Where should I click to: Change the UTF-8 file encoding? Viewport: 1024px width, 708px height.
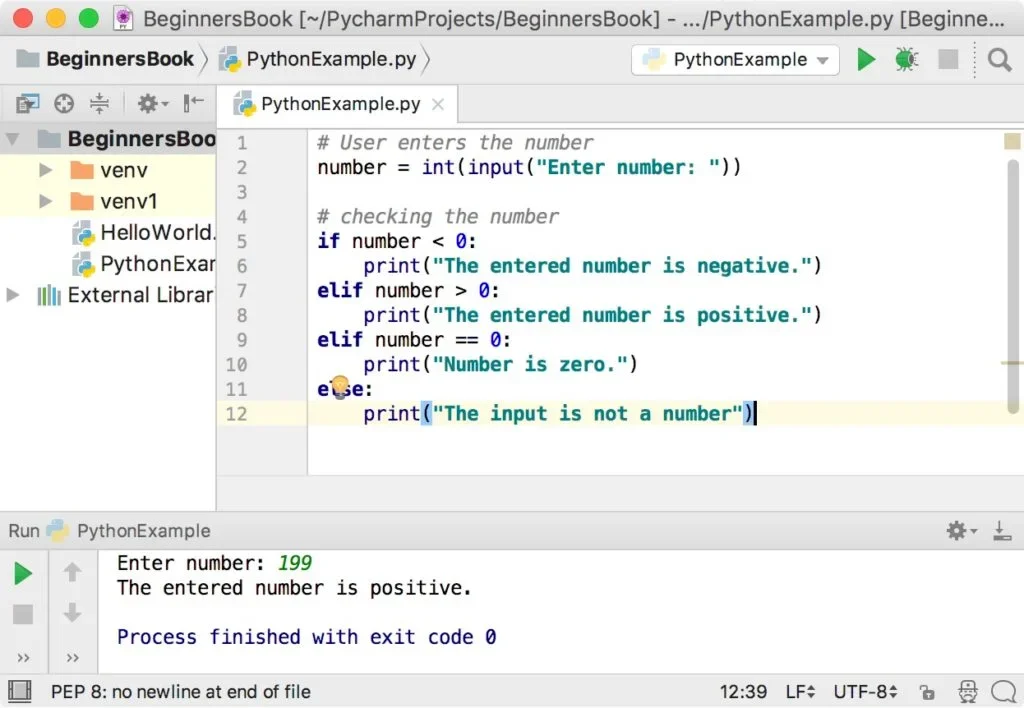[x=865, y=692]
